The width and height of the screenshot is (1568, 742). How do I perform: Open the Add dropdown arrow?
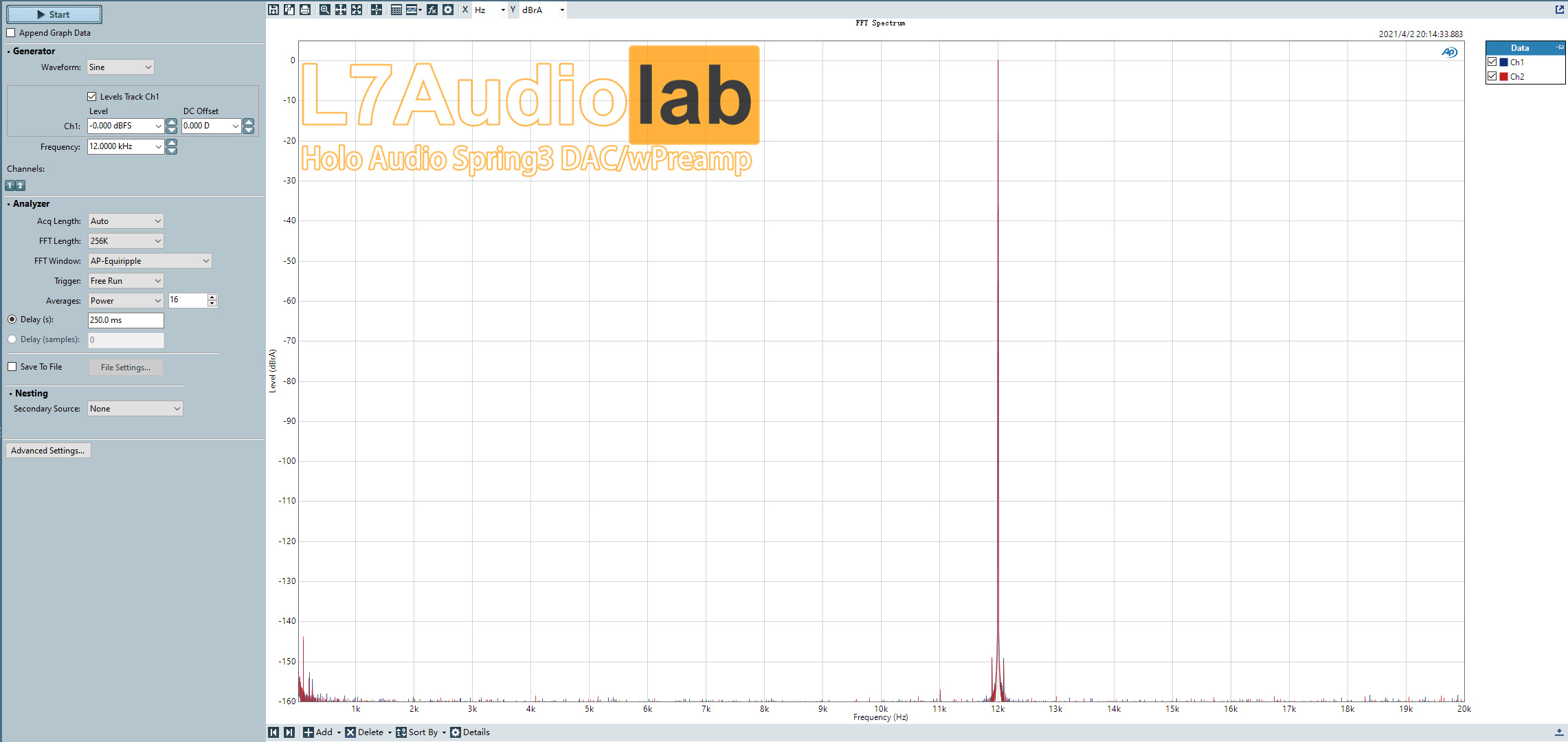339,732
